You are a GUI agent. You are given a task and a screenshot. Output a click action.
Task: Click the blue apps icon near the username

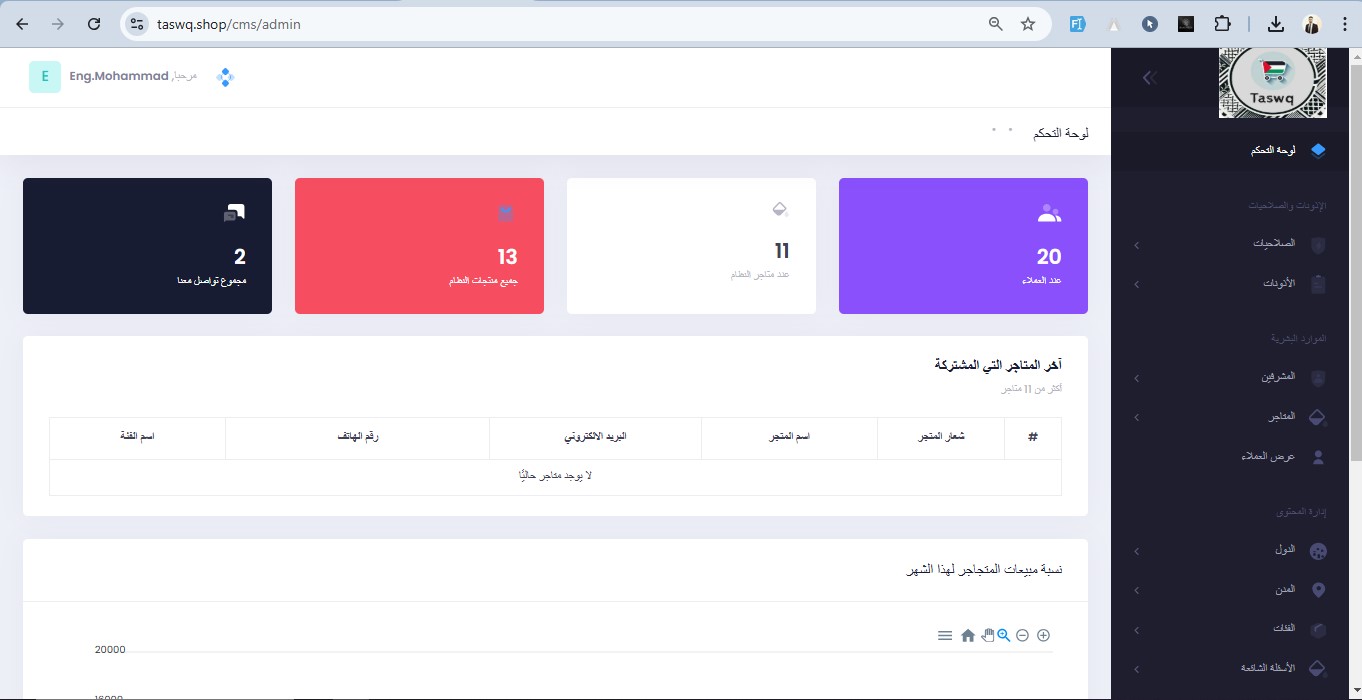point(225,77)
